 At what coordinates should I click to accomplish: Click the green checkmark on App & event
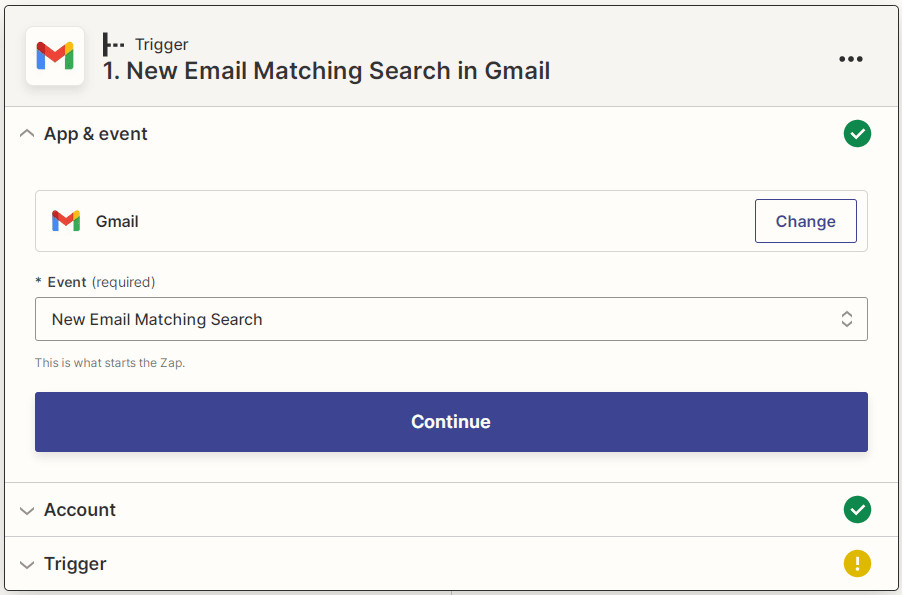point(857,133)
